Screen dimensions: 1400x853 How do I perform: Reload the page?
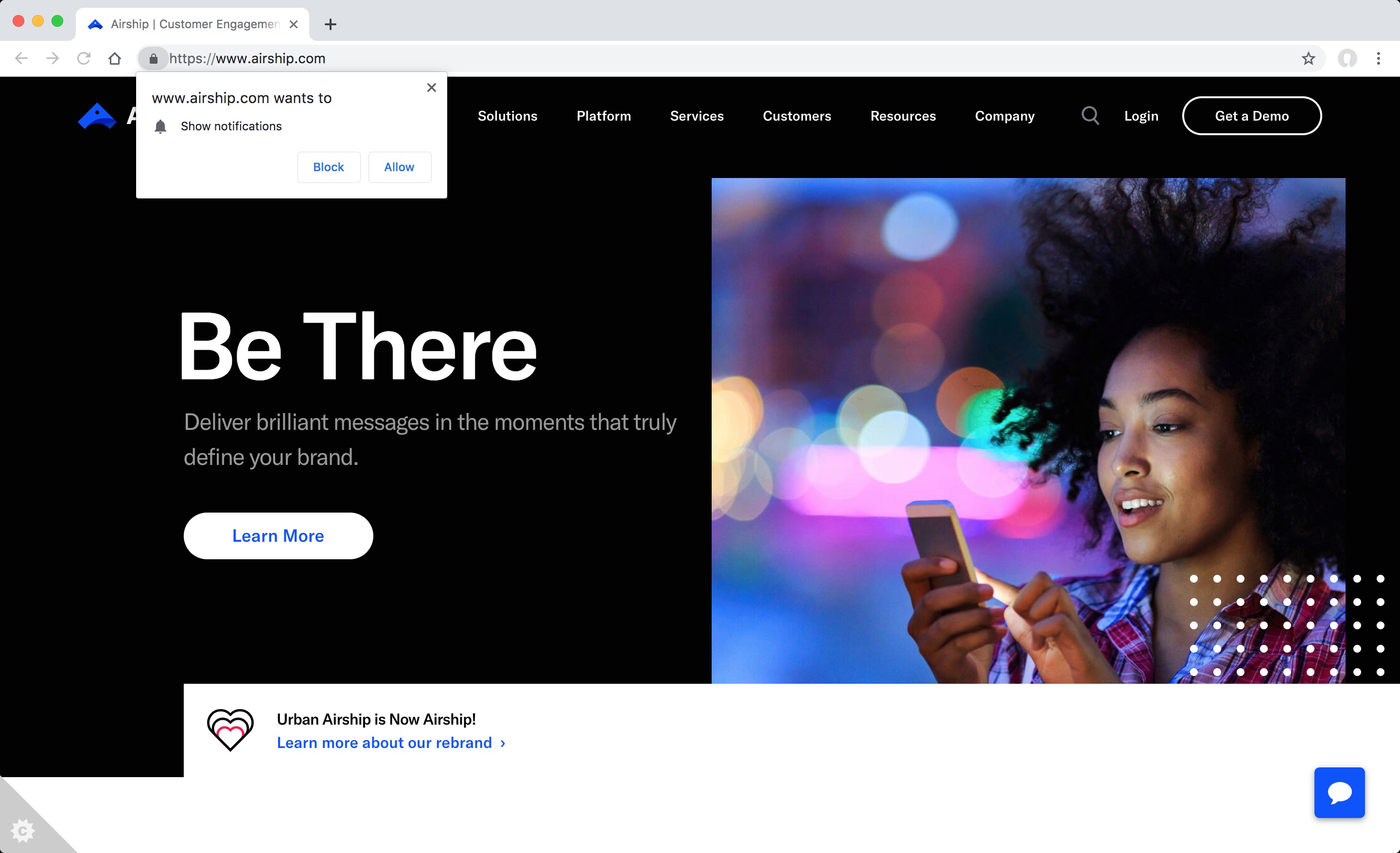pyautogui.click(x=84, y=58)
